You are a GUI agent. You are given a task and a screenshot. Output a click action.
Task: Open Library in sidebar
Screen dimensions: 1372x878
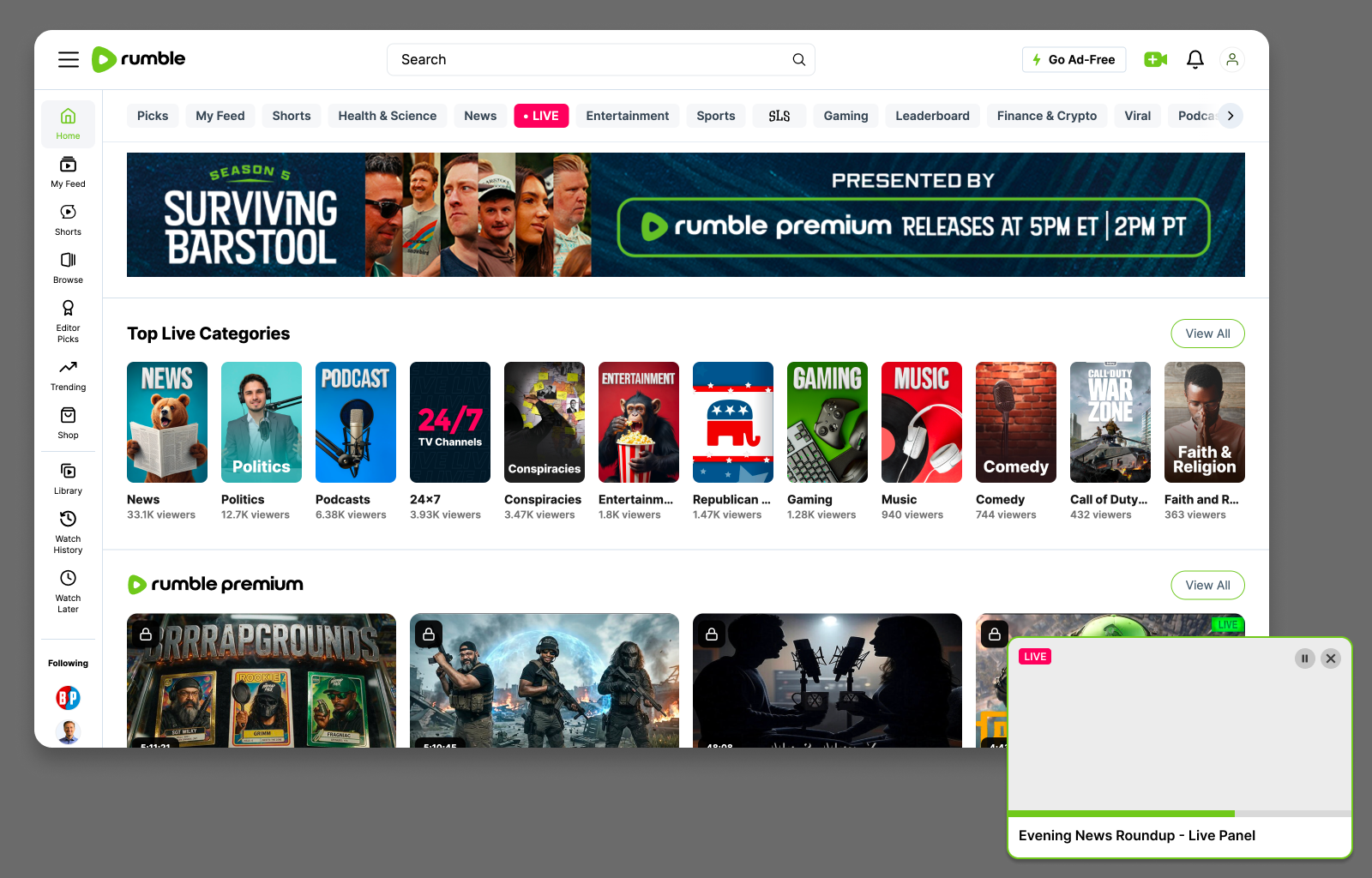tap(69, 479)
